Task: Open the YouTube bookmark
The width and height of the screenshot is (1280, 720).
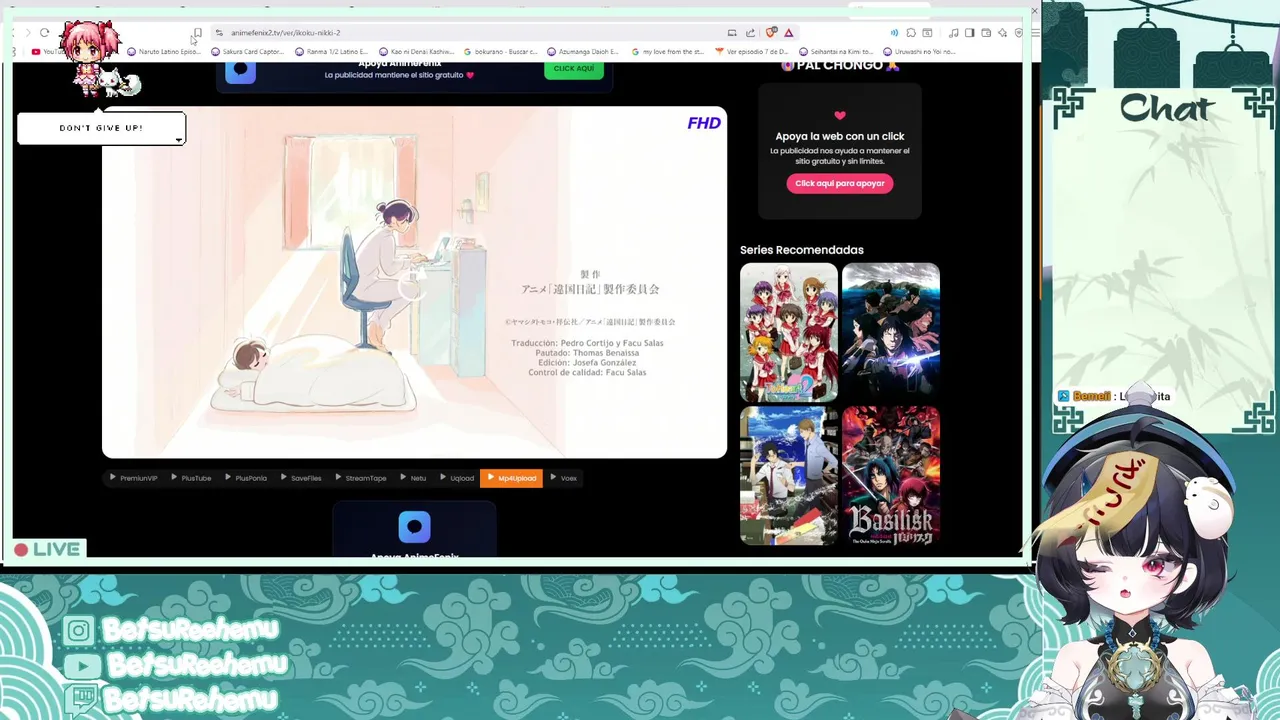Action: pos(46,52)
